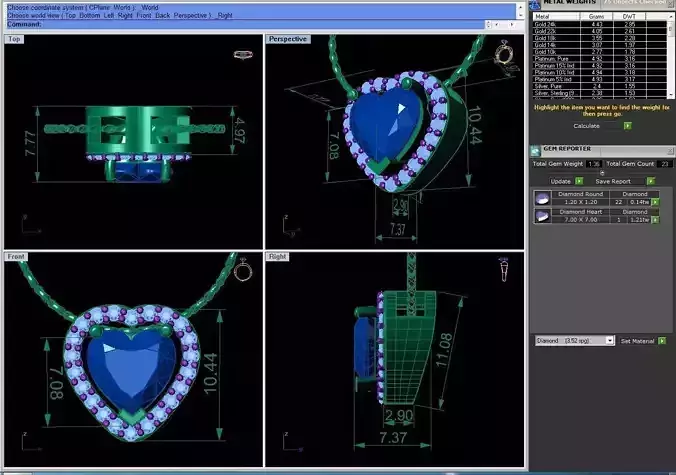
Task: Click the green arrow beside Update
Action: [579, 181]
